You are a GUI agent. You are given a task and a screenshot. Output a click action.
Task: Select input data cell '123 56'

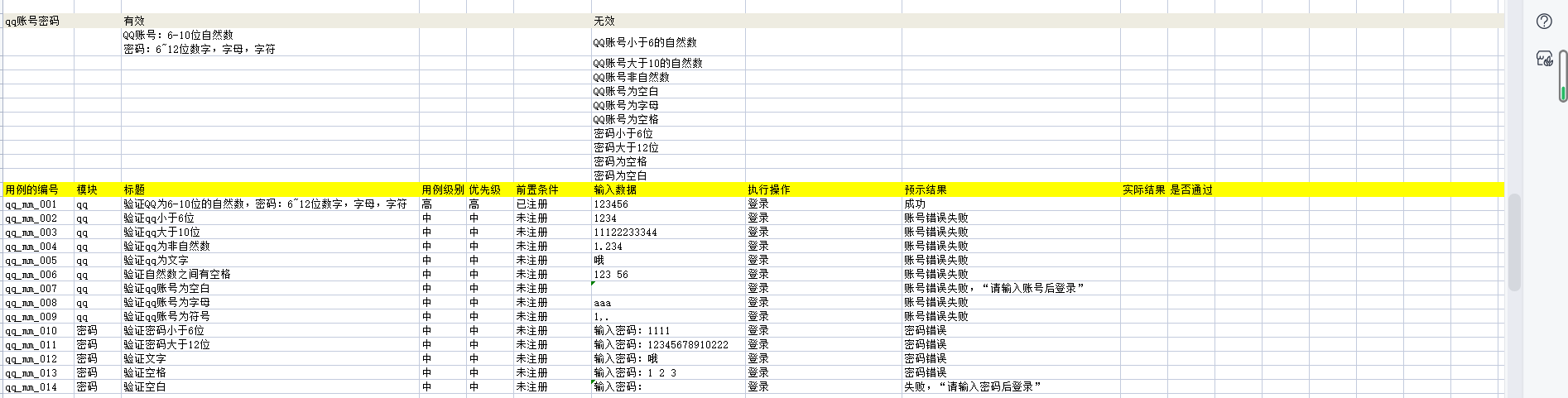tap(668, 274)
